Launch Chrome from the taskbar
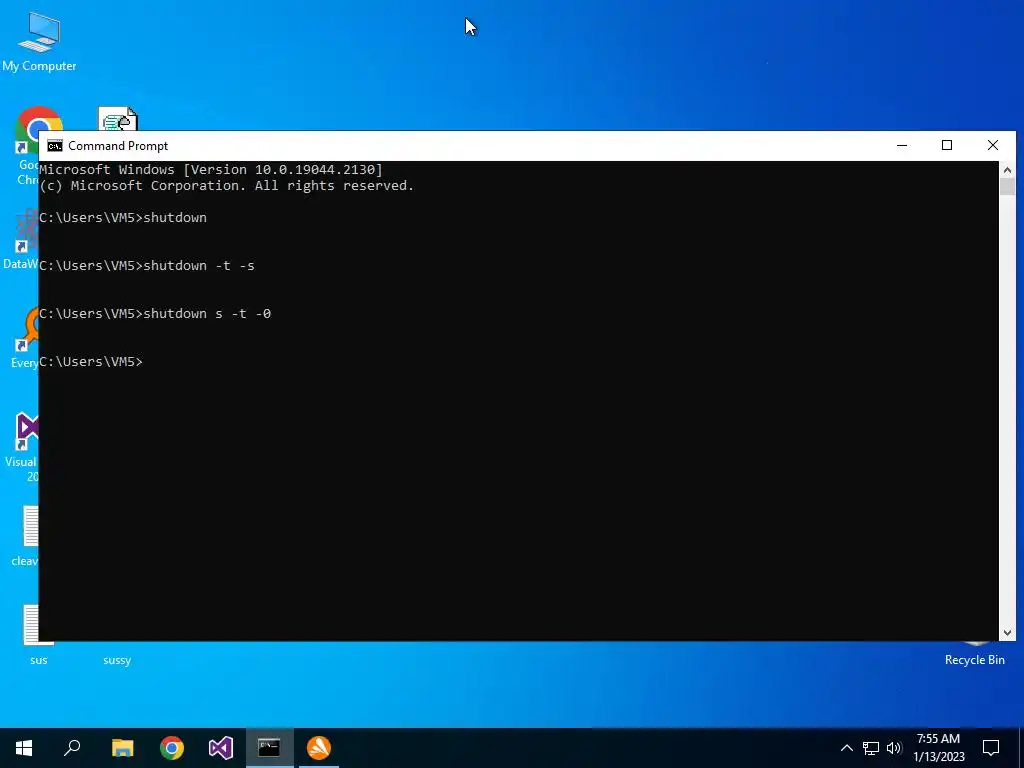Viewport: 1024px width, 768px height. click(x=172, y=748)
